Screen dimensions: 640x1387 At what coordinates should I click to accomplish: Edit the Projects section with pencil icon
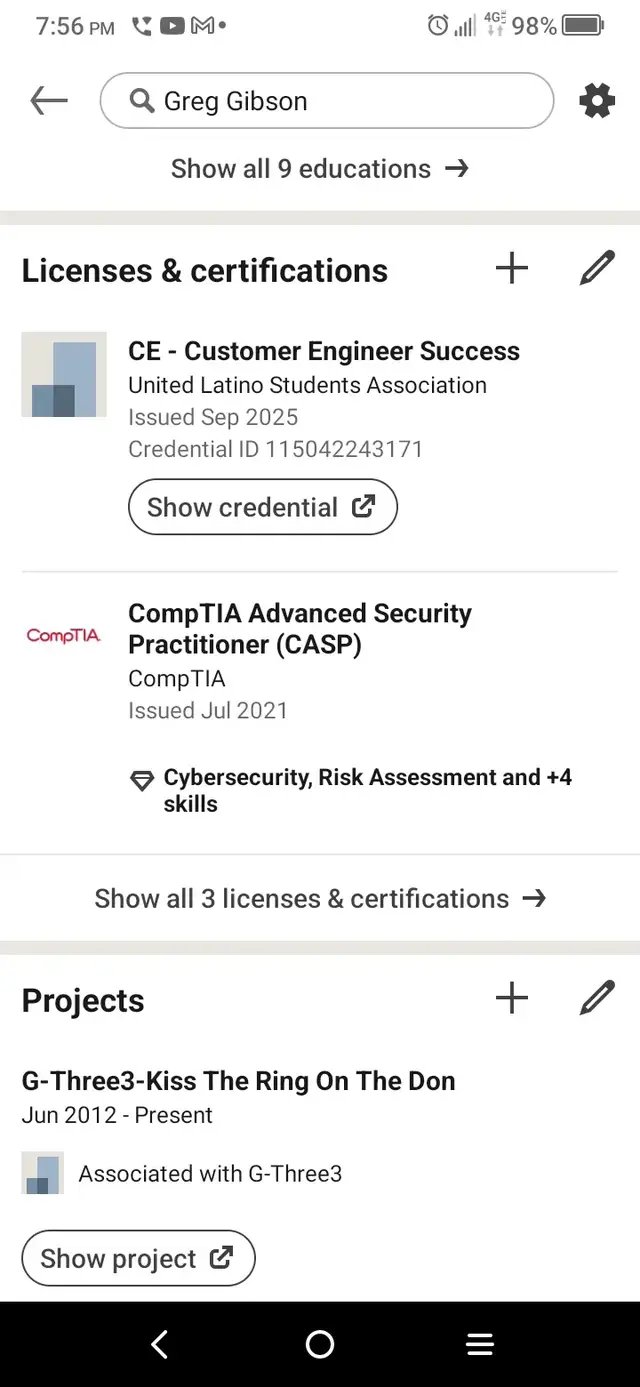597,998
